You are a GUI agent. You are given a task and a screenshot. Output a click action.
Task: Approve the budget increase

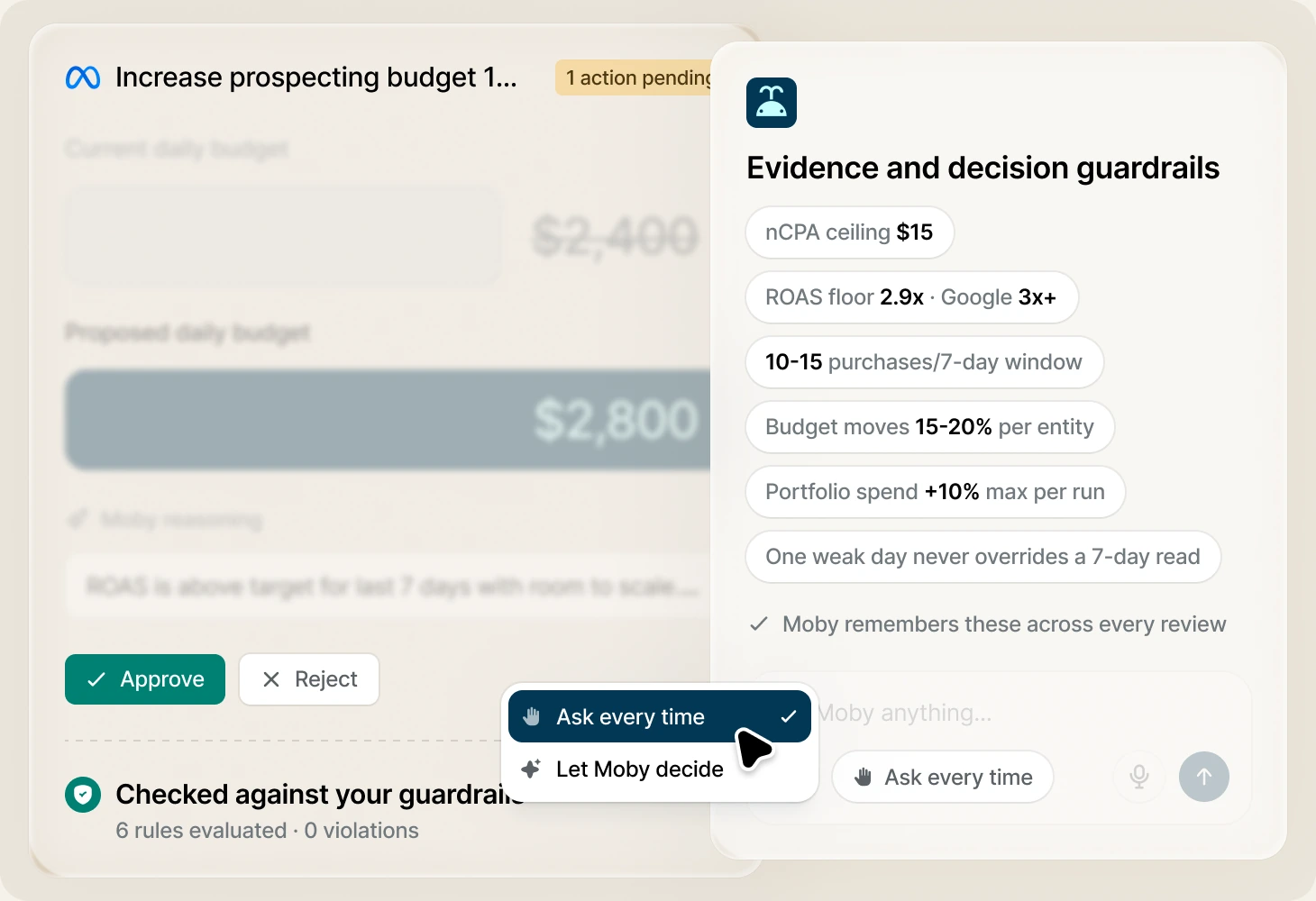(145, 679)
